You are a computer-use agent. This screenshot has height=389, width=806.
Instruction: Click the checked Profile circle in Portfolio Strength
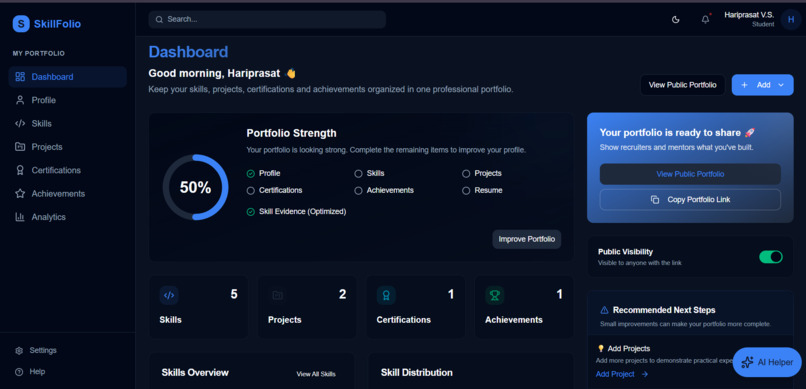[x=251, y=174]
